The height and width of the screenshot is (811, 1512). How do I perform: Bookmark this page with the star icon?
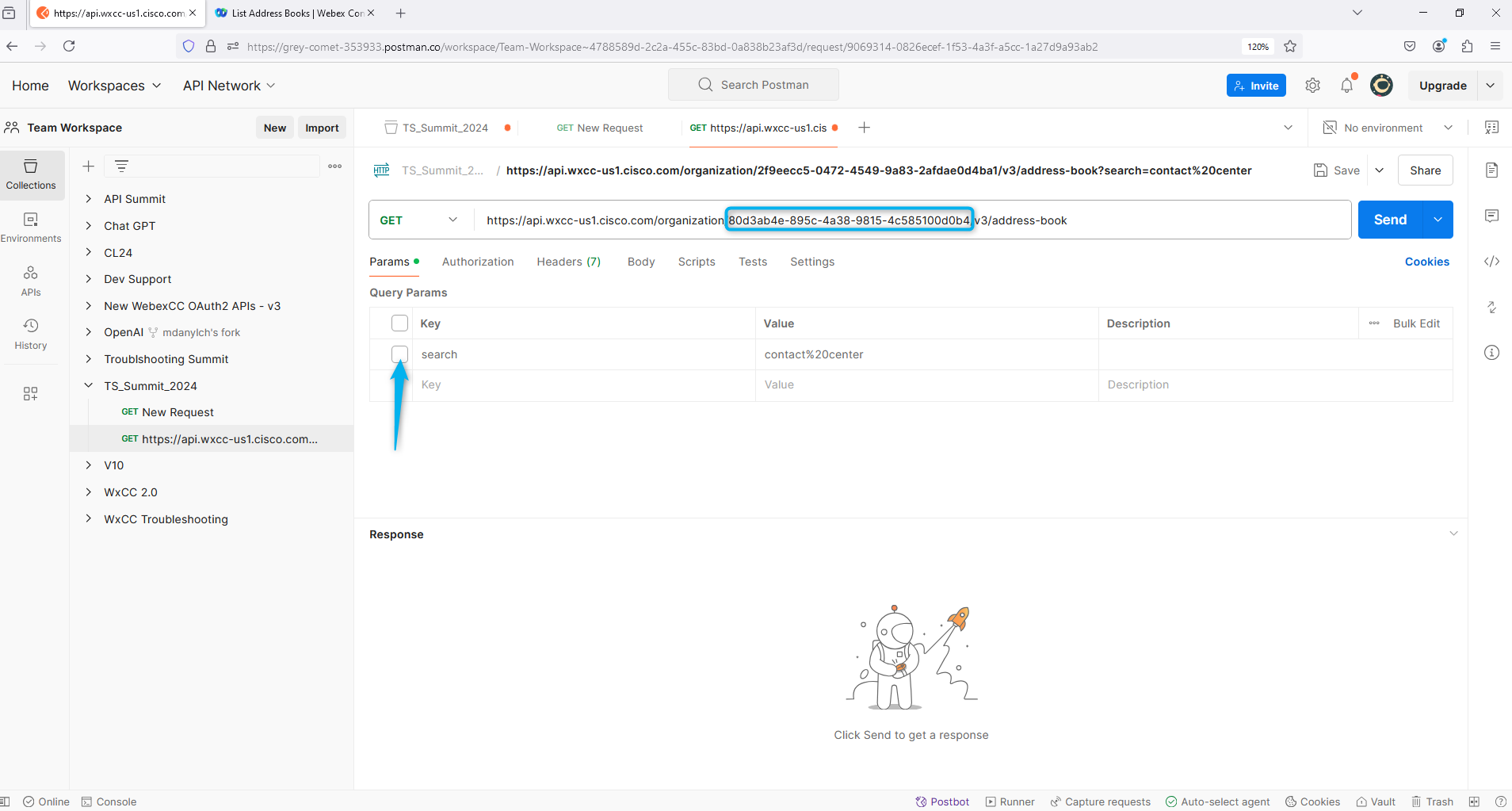pos(1290,46)
